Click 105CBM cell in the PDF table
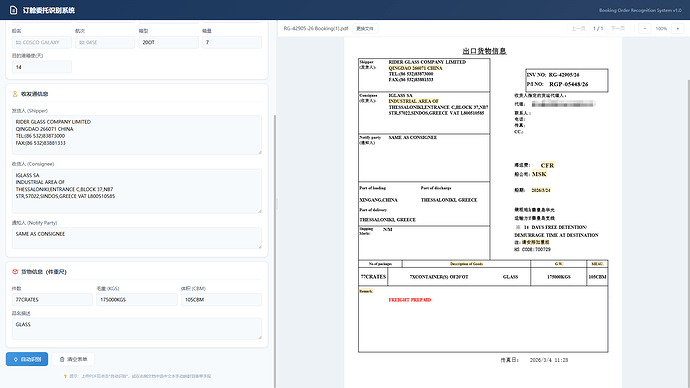Viewport: 690px width, 388px height. (x=597, y=277)
